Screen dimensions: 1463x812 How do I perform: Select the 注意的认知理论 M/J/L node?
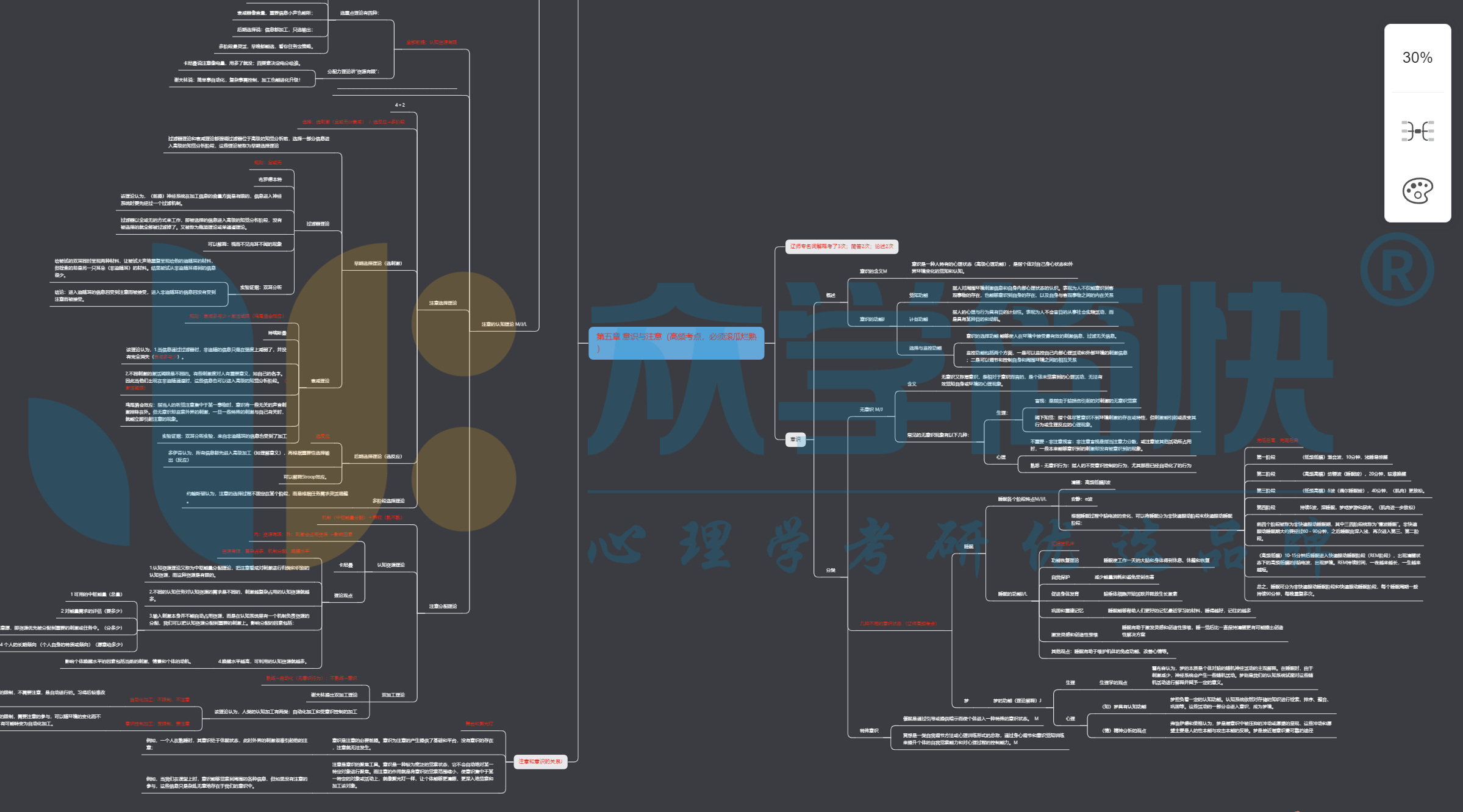tap(504, 324)
